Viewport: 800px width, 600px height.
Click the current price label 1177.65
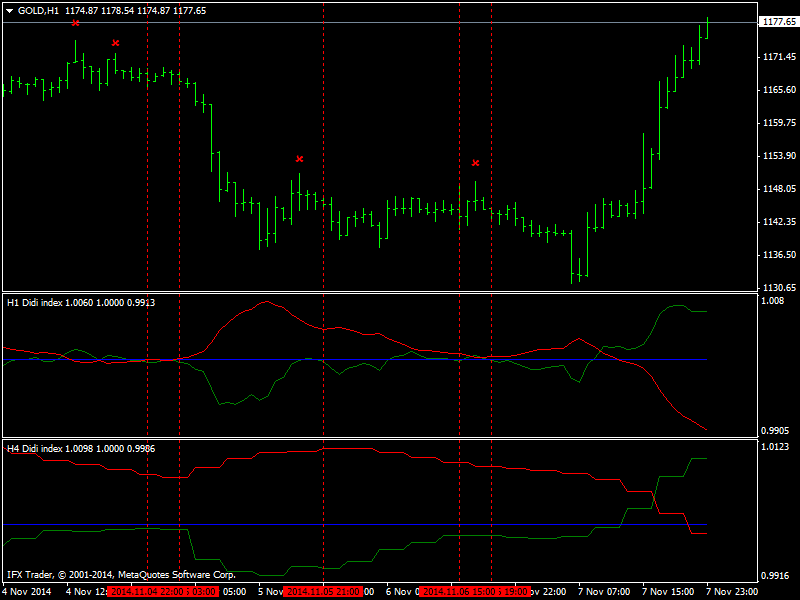tap(779, 21)
